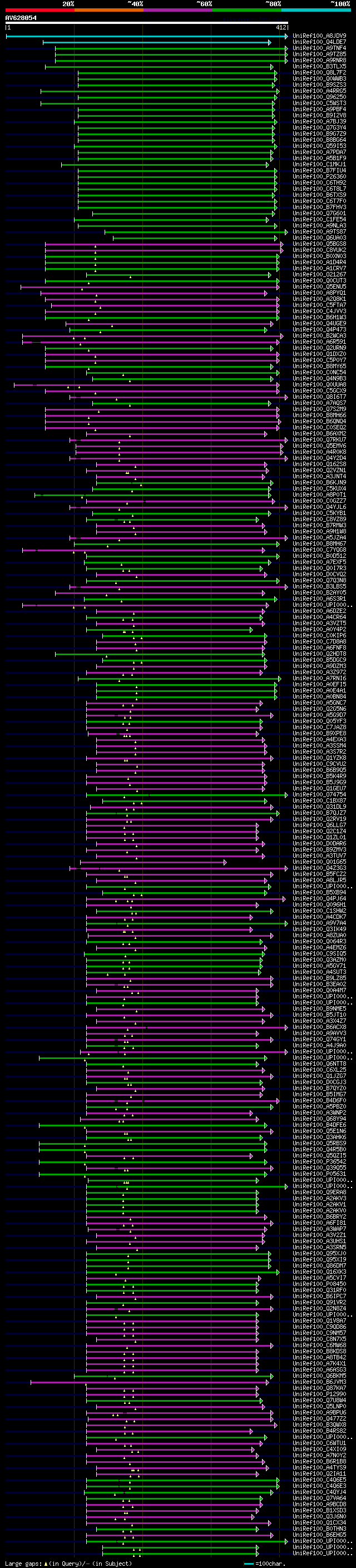Click hit label UniRef100_Q96250
Screen dimensions: 356x1568
pyautogui.click(x=319, y=97)
